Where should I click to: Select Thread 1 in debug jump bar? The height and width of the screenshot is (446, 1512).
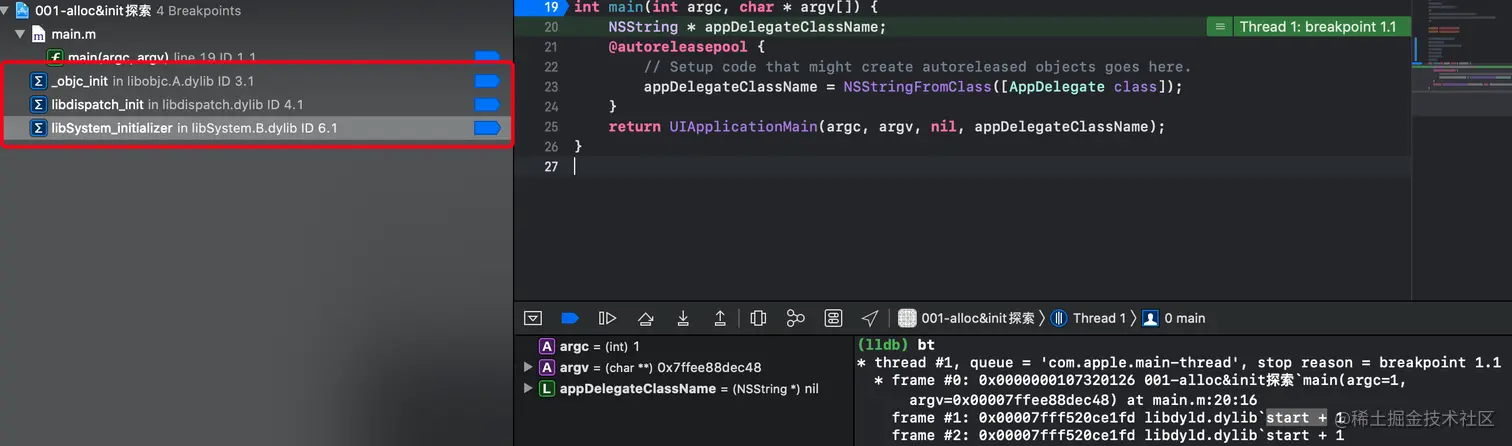tap(1088, 318)
